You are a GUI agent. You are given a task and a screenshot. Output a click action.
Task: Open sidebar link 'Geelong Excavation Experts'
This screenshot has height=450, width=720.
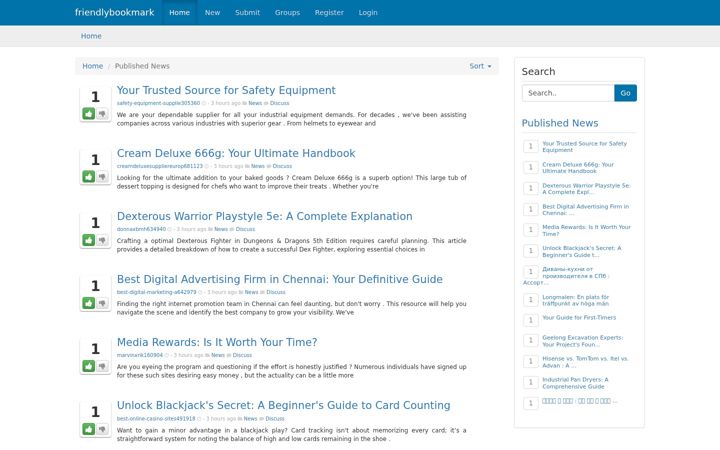(583, 341)
